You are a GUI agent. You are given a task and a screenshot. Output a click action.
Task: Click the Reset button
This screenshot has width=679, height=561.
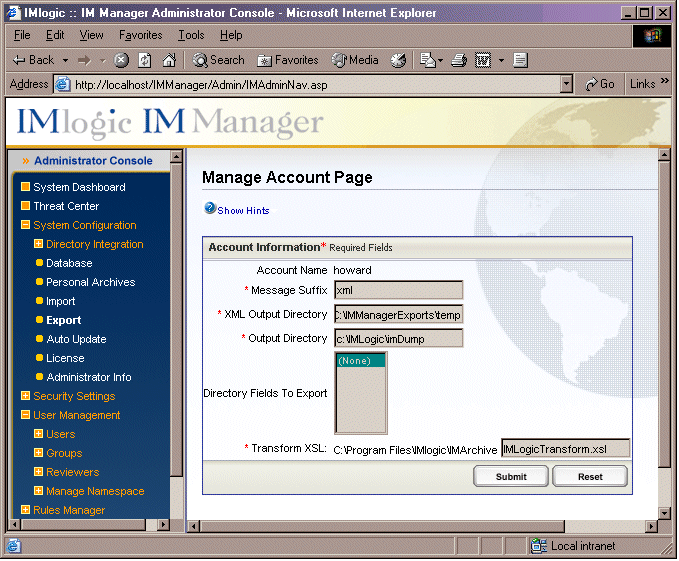click(590, 477)
